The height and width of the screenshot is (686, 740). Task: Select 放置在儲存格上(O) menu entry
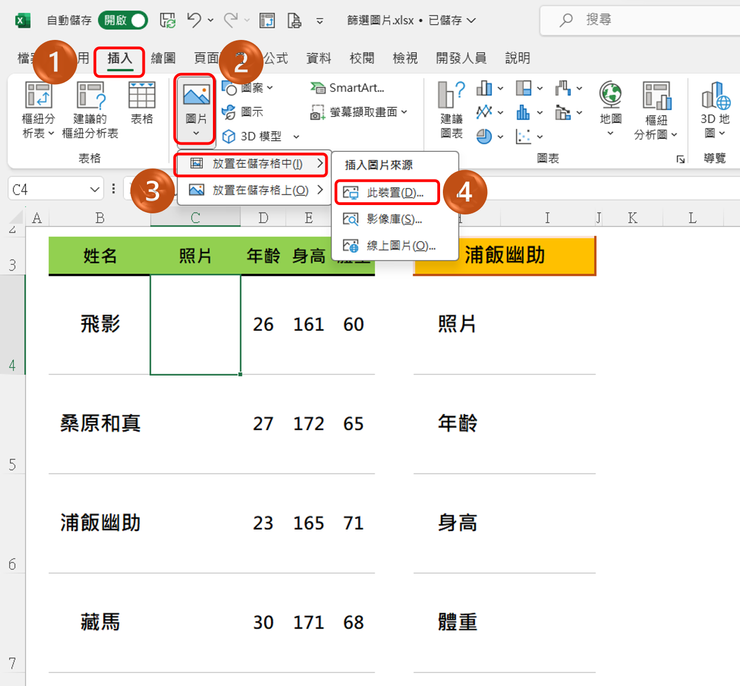point(254,190)
